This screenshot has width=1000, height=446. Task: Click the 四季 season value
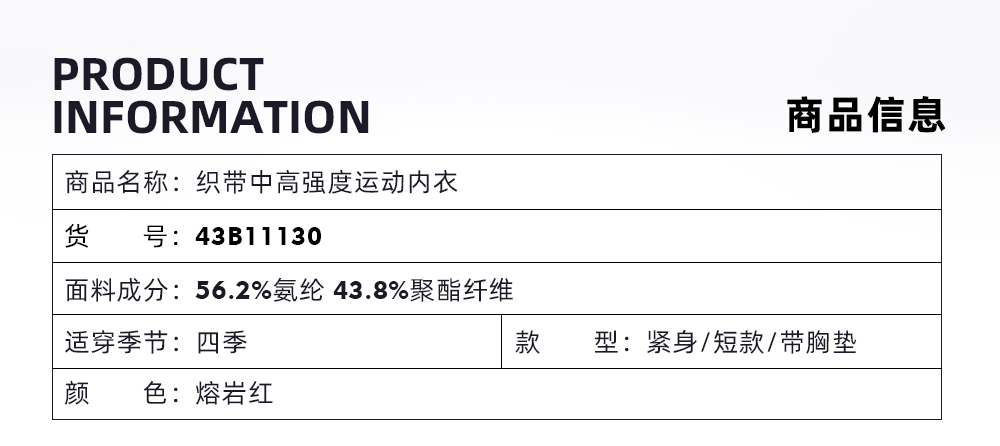click(222, 344)
